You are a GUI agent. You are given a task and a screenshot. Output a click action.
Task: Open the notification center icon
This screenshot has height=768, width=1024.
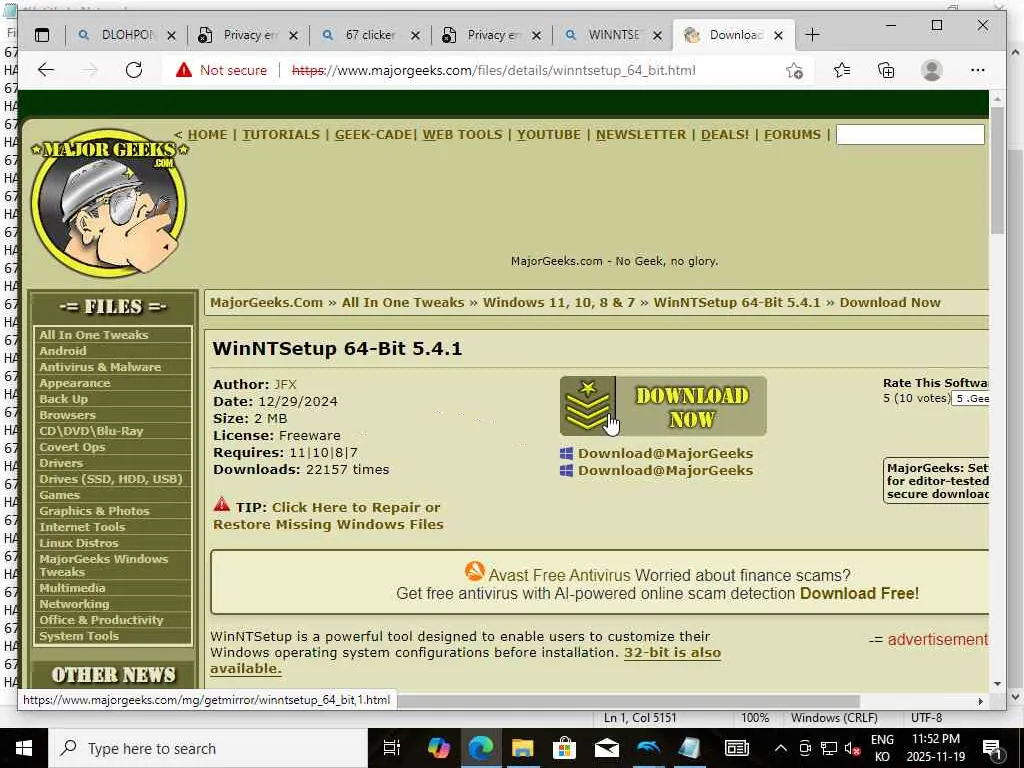point(991,748)
